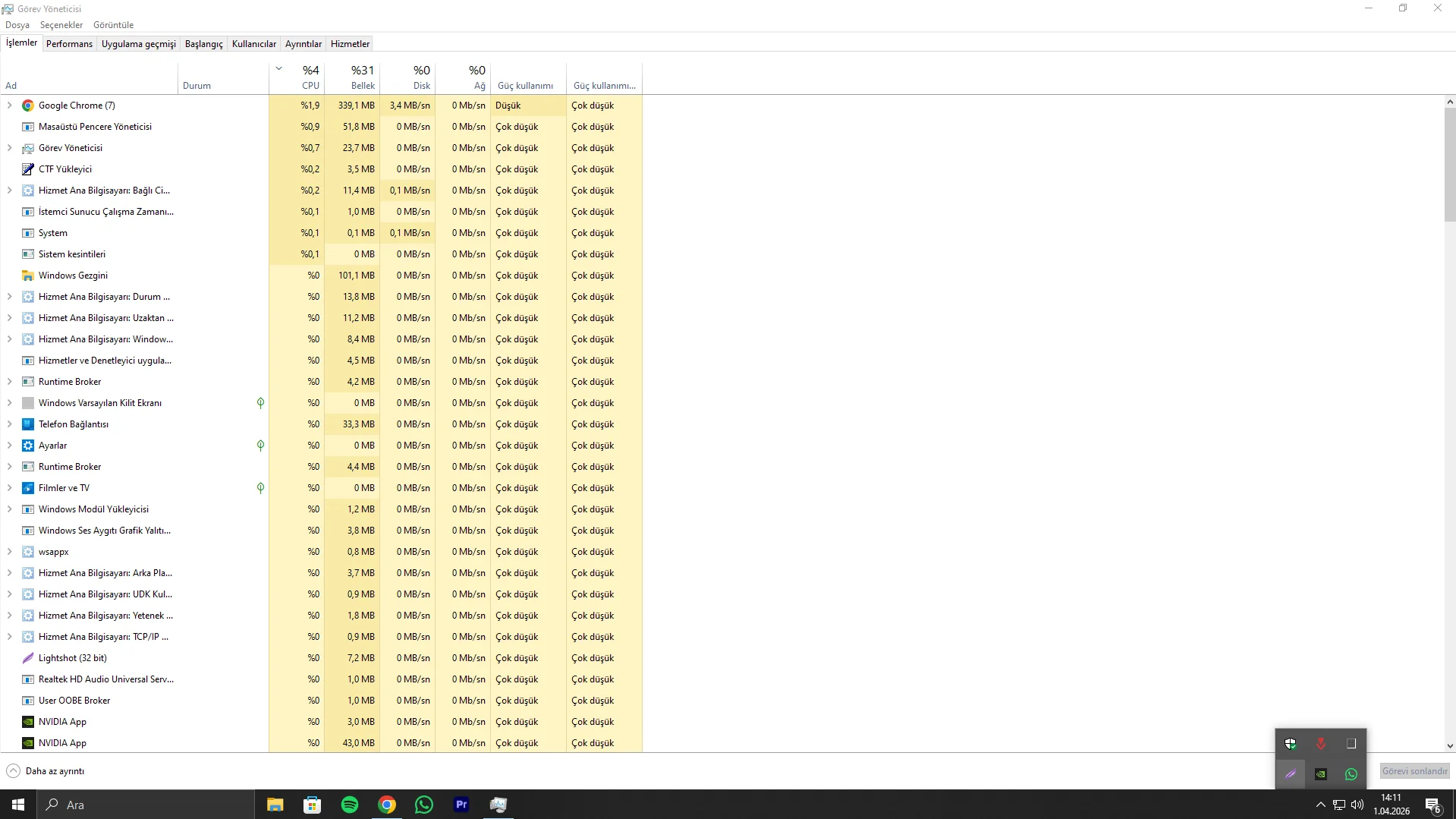Click the Lightshot (32 bit) process row icon
The height and width of the screenshot is (819, 1456).
28,658
